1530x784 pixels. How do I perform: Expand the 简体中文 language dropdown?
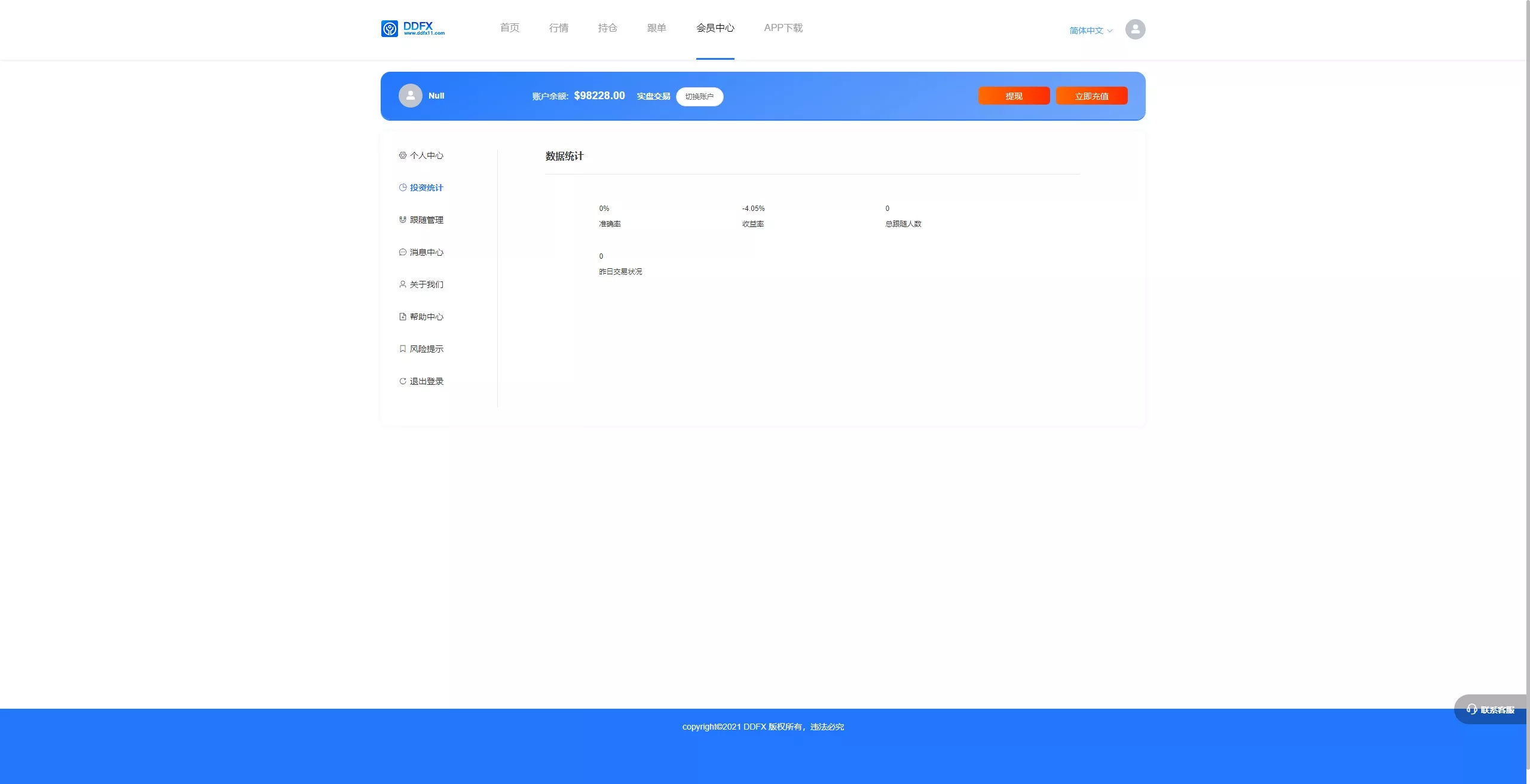(x=1086, y=30)
